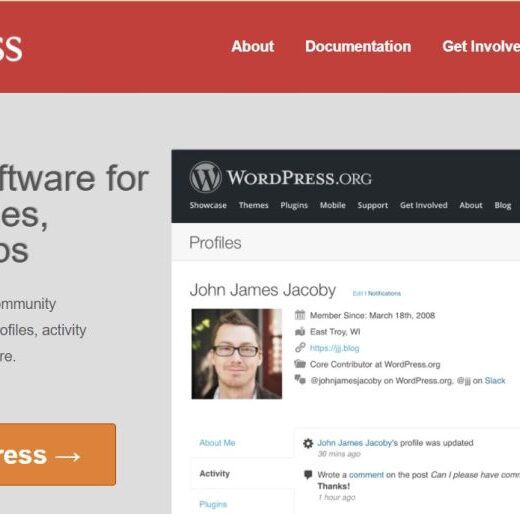The image size is (520, 514).
Task: Click Member Since: March 18th, 2008 text
Action: (x=372, y=315)
